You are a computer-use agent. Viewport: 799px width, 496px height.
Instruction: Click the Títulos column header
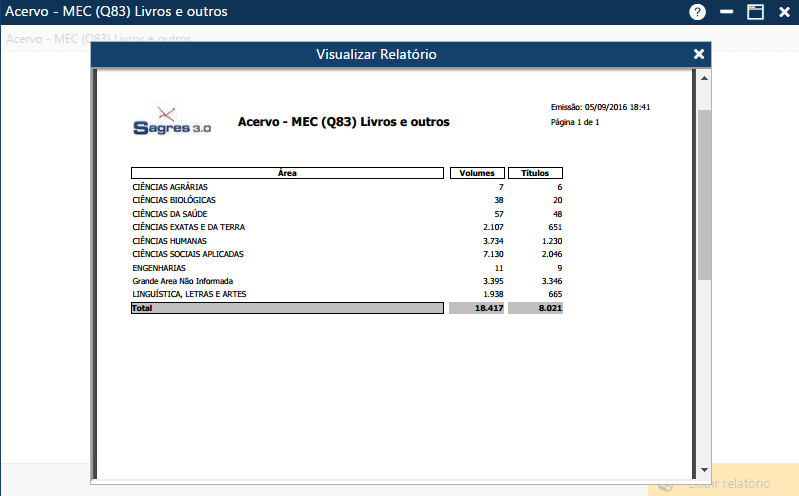coord(535,173)
